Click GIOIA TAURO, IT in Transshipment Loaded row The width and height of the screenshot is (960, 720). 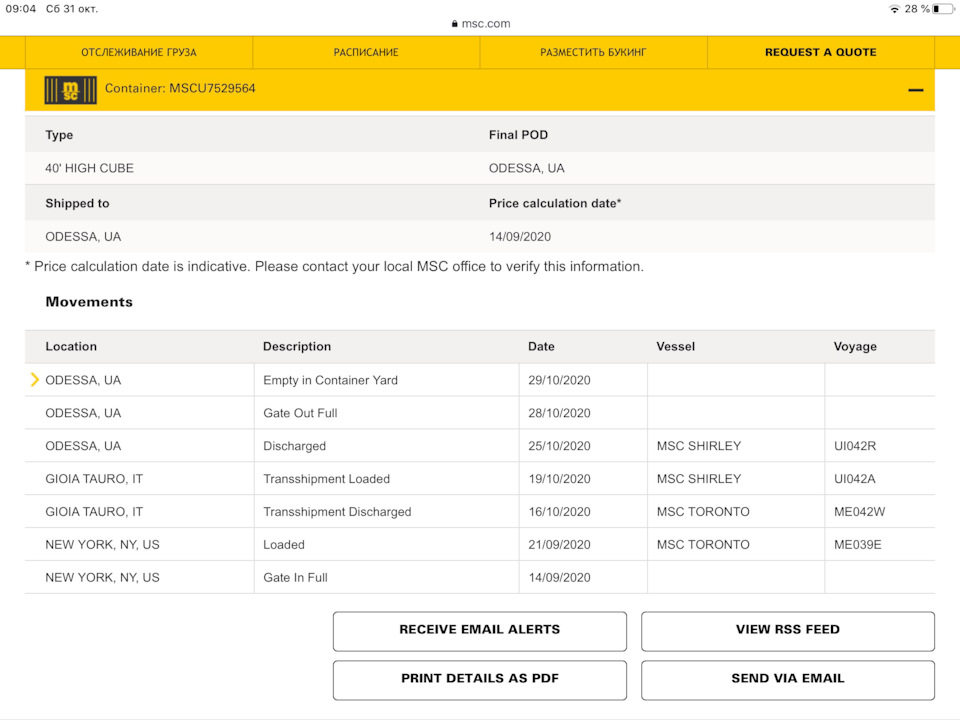pos(94,479)
